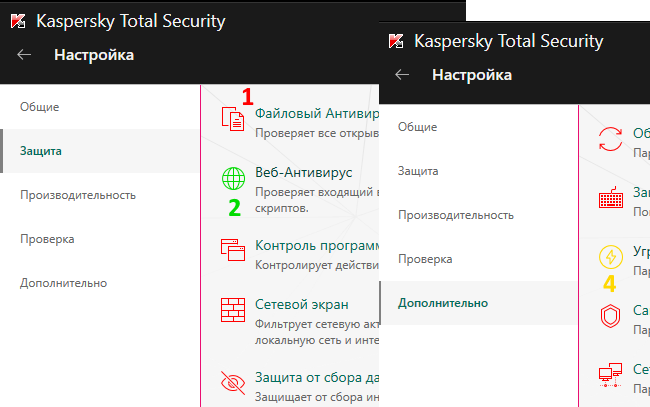This screenshot has height=407, width=650.
Task: Click the red keyboard icon
Action: point(610,198)
